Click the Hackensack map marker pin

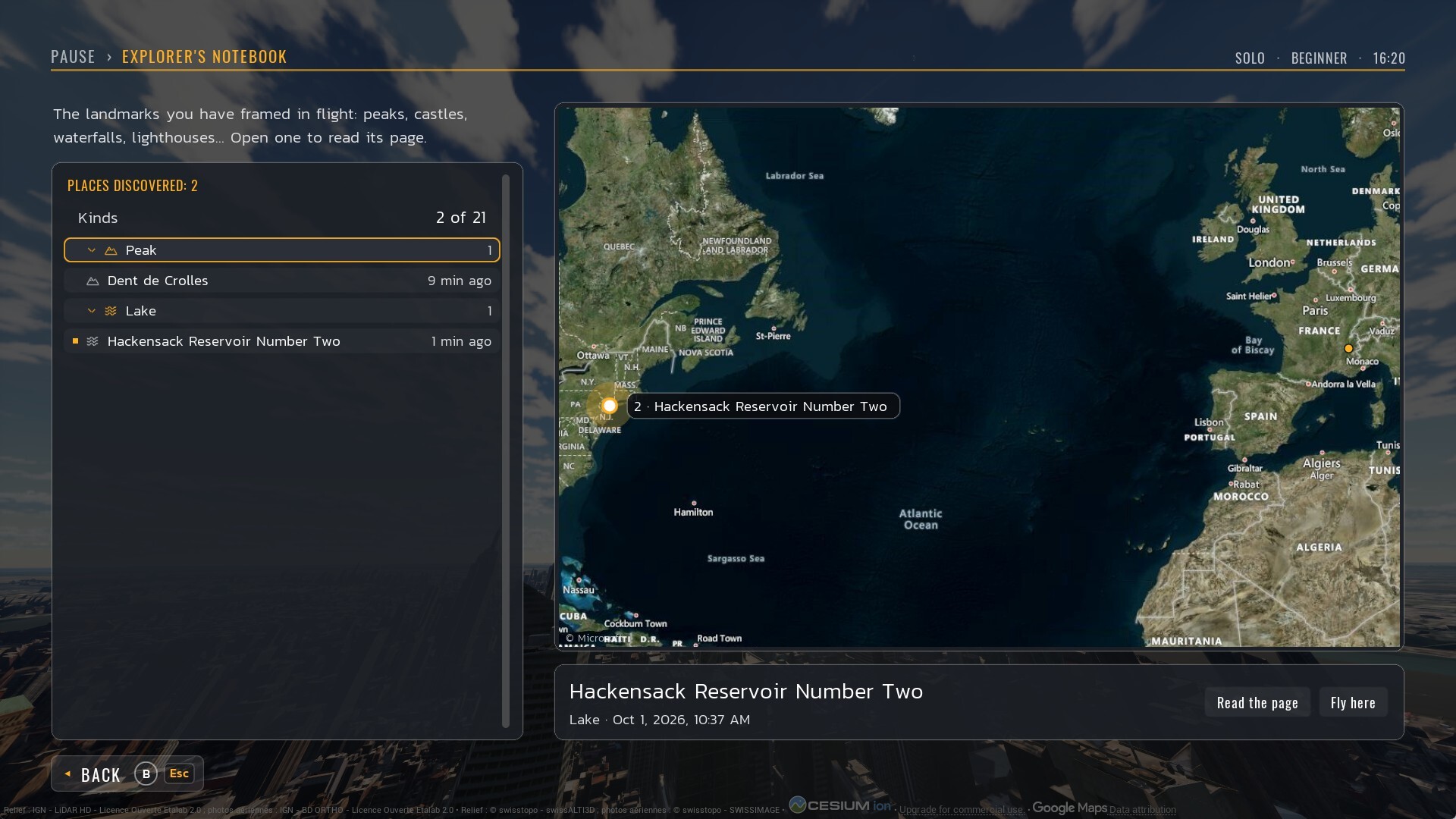(x=609, y=406)
